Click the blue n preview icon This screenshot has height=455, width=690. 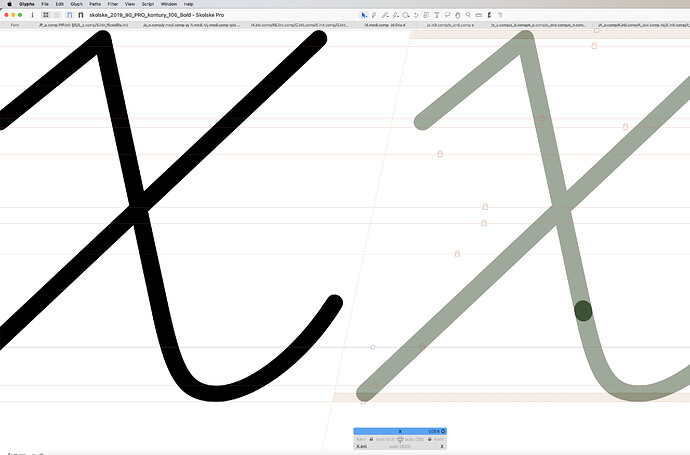click(x=70, y=15)
